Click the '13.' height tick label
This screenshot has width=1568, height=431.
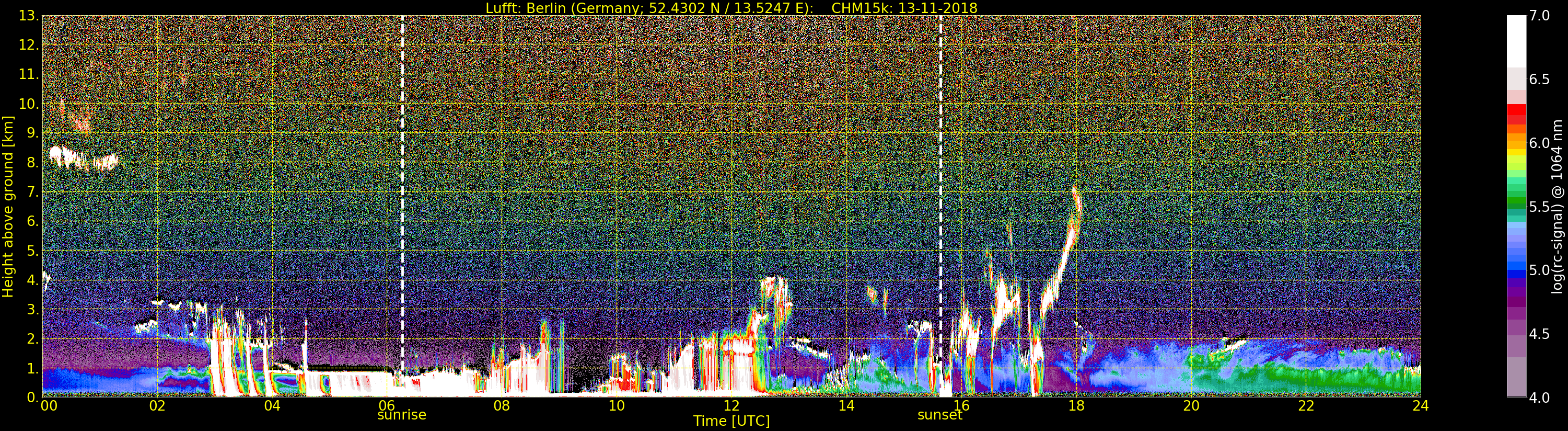(x=29, y=16)
